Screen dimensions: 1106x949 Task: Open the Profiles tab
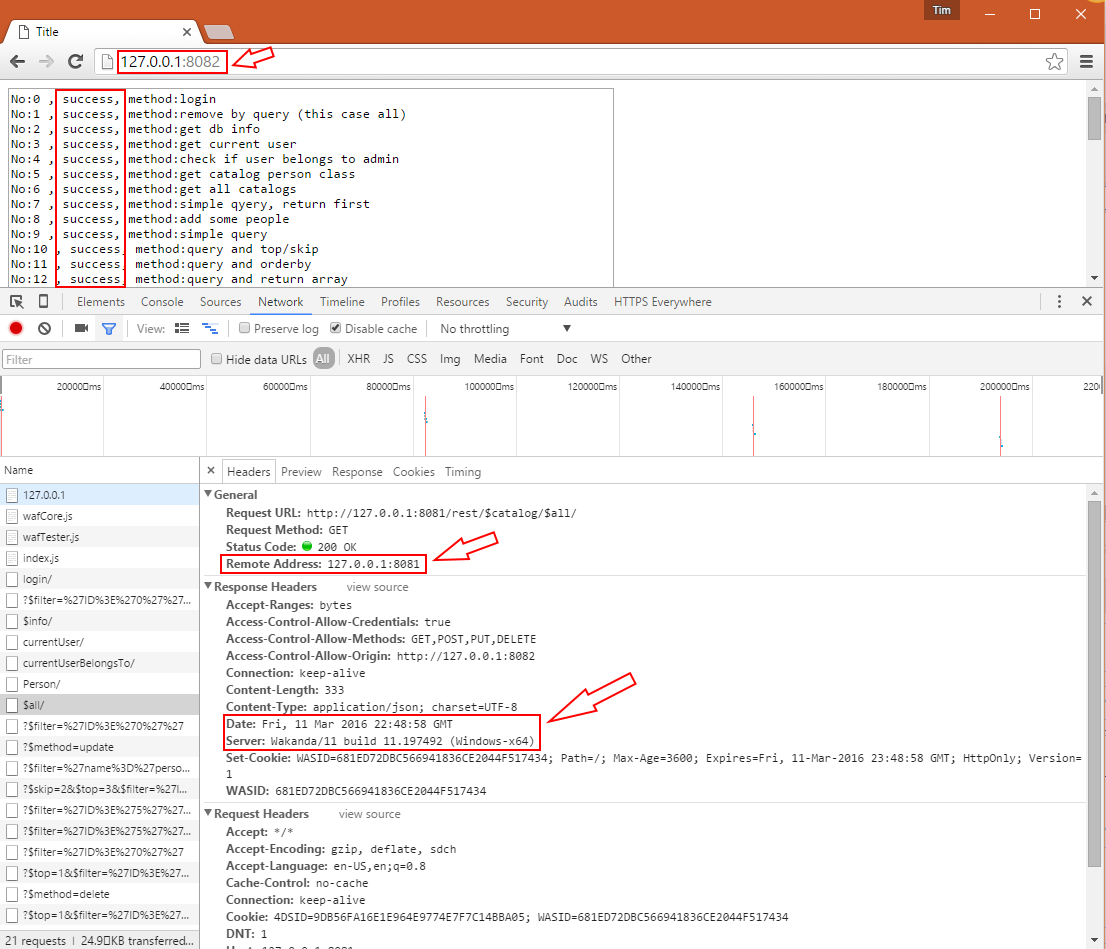(x=401, y=302)
